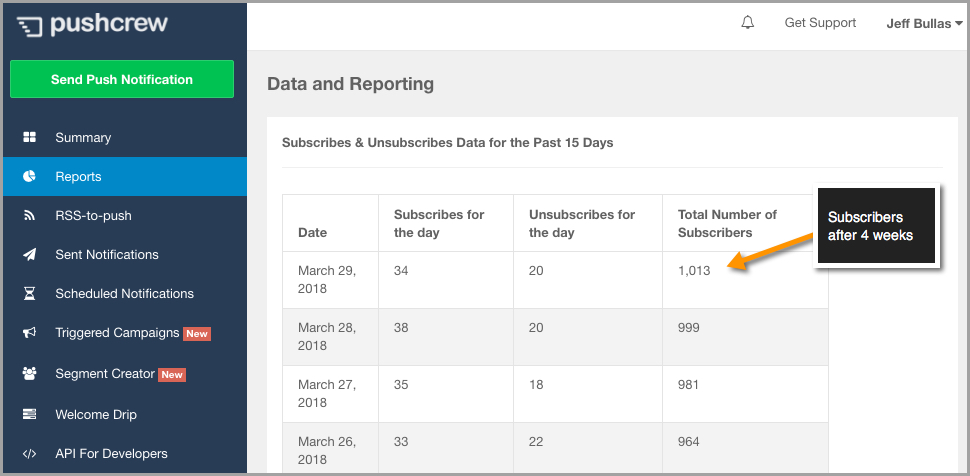Click the Send Push Notification button

pyautogui.click(x=122, y=79)
